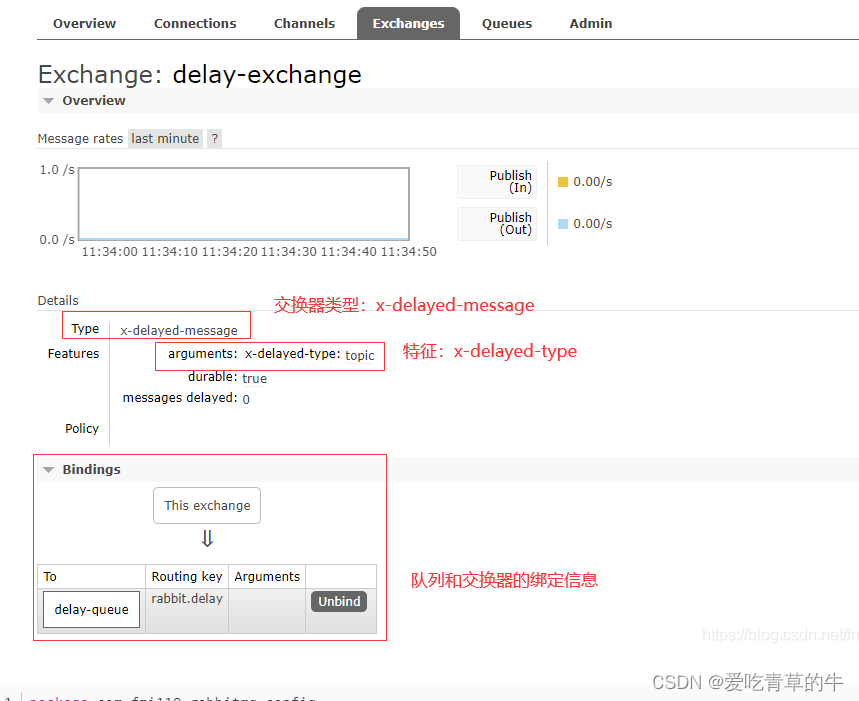Collapse the Bindings section triangle
The height and width of the screenshot is (701, 859).
click(49, 470)
